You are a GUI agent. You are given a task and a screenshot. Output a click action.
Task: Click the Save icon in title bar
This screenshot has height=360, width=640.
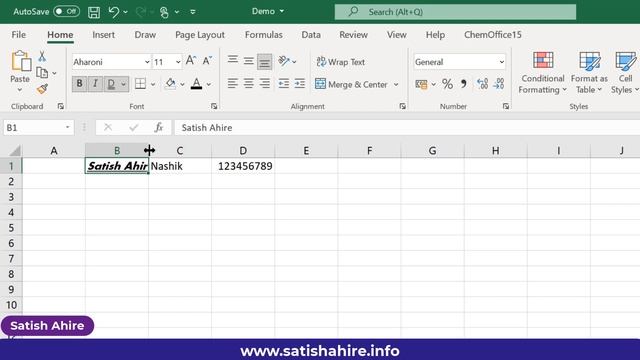point(94,12)
